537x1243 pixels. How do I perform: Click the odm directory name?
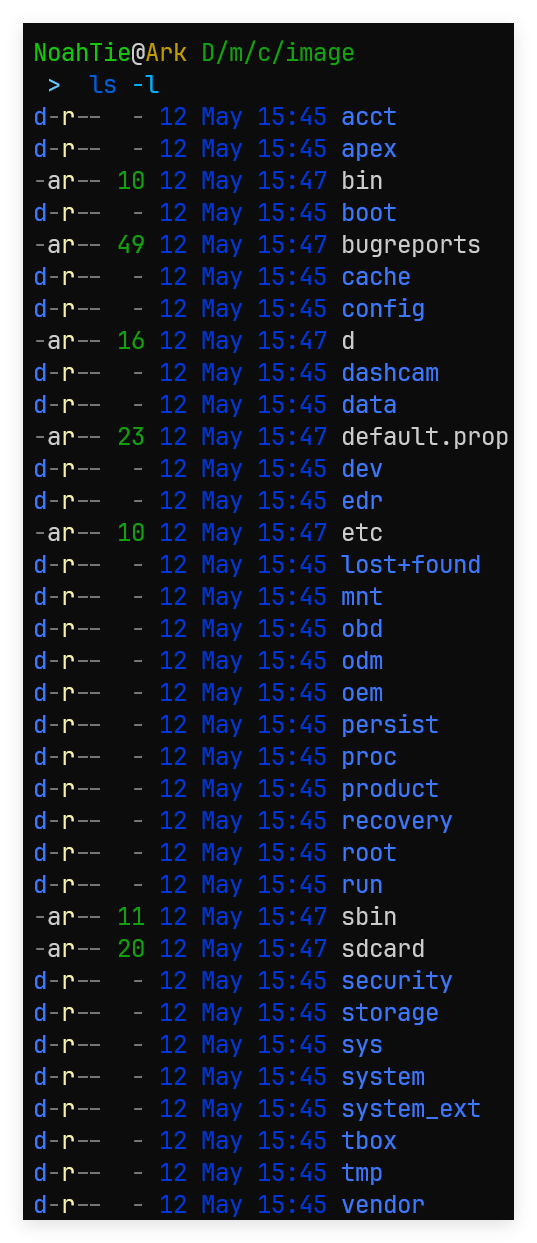coord(362,661)
